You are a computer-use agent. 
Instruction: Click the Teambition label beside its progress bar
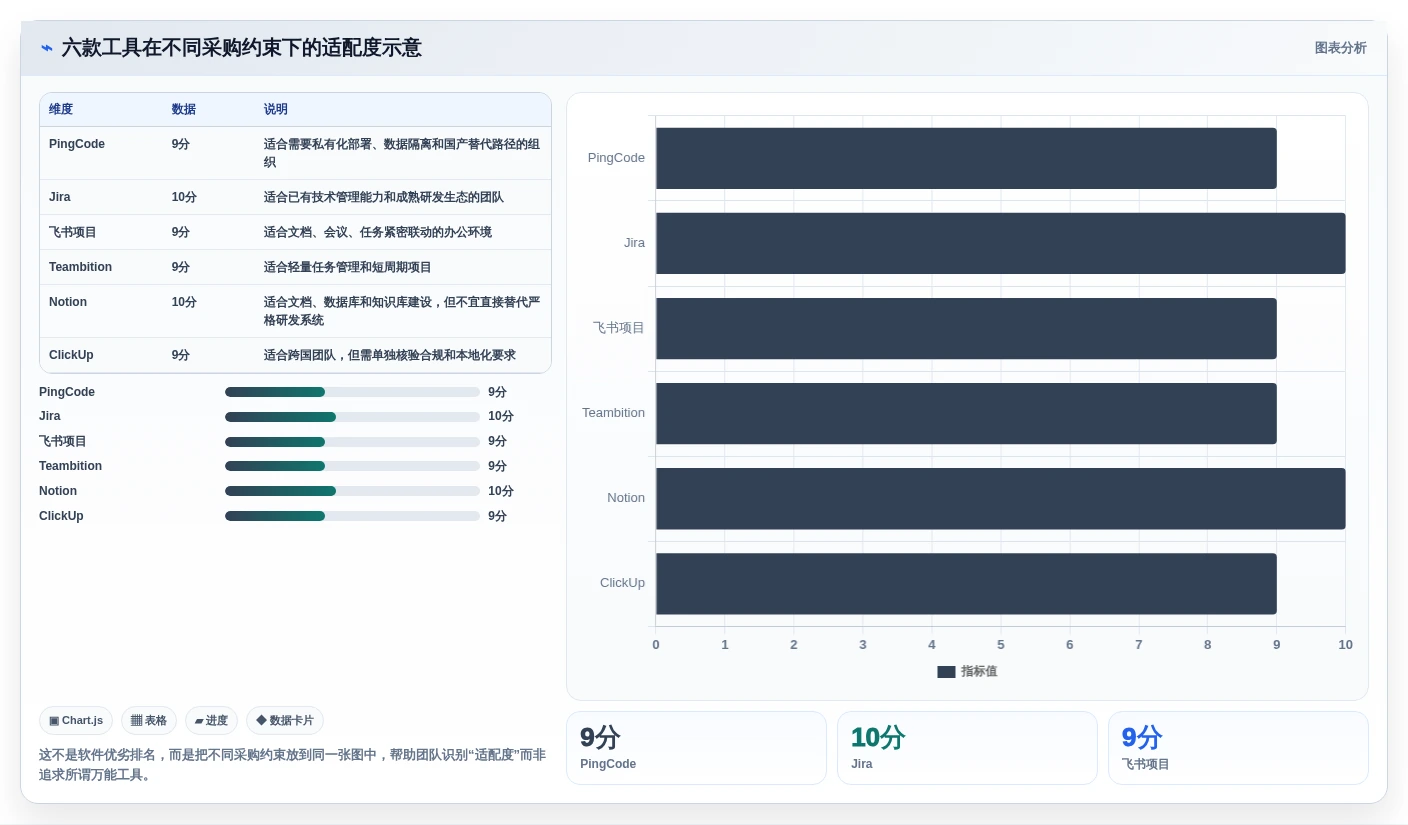70,466
